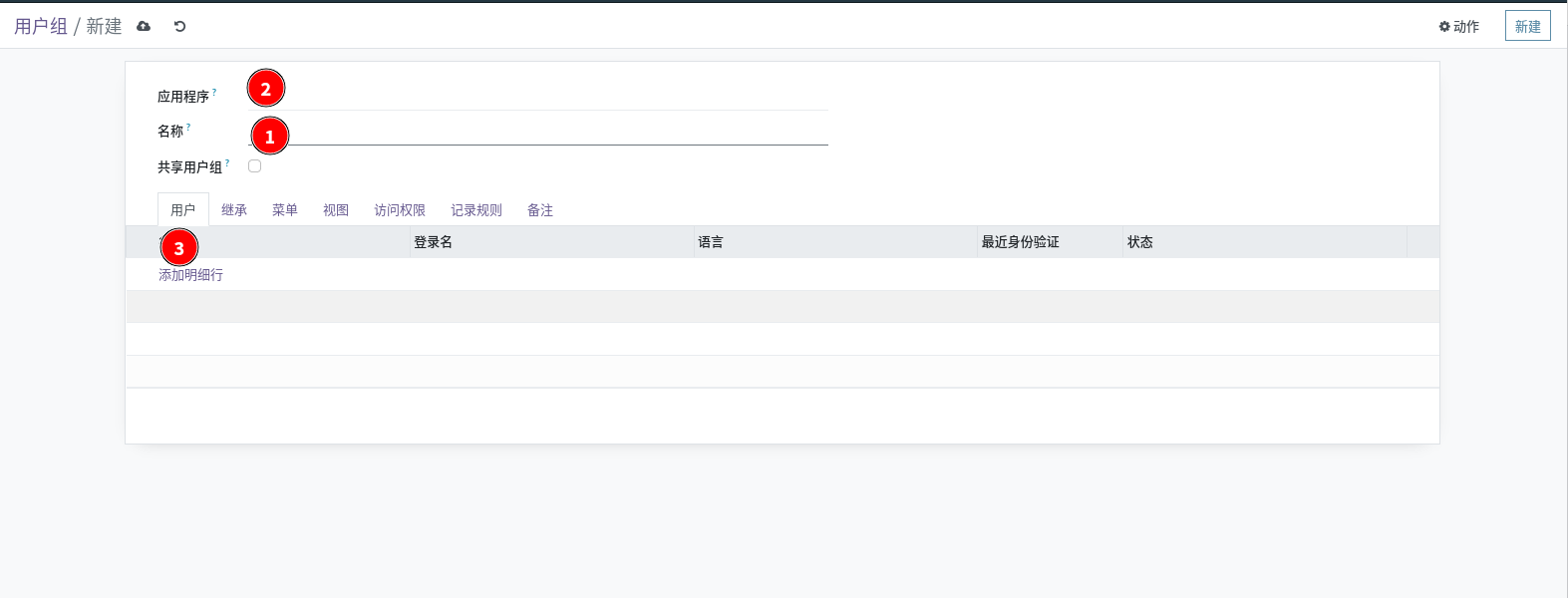Open the 备注 tab

tap(540, 210)
